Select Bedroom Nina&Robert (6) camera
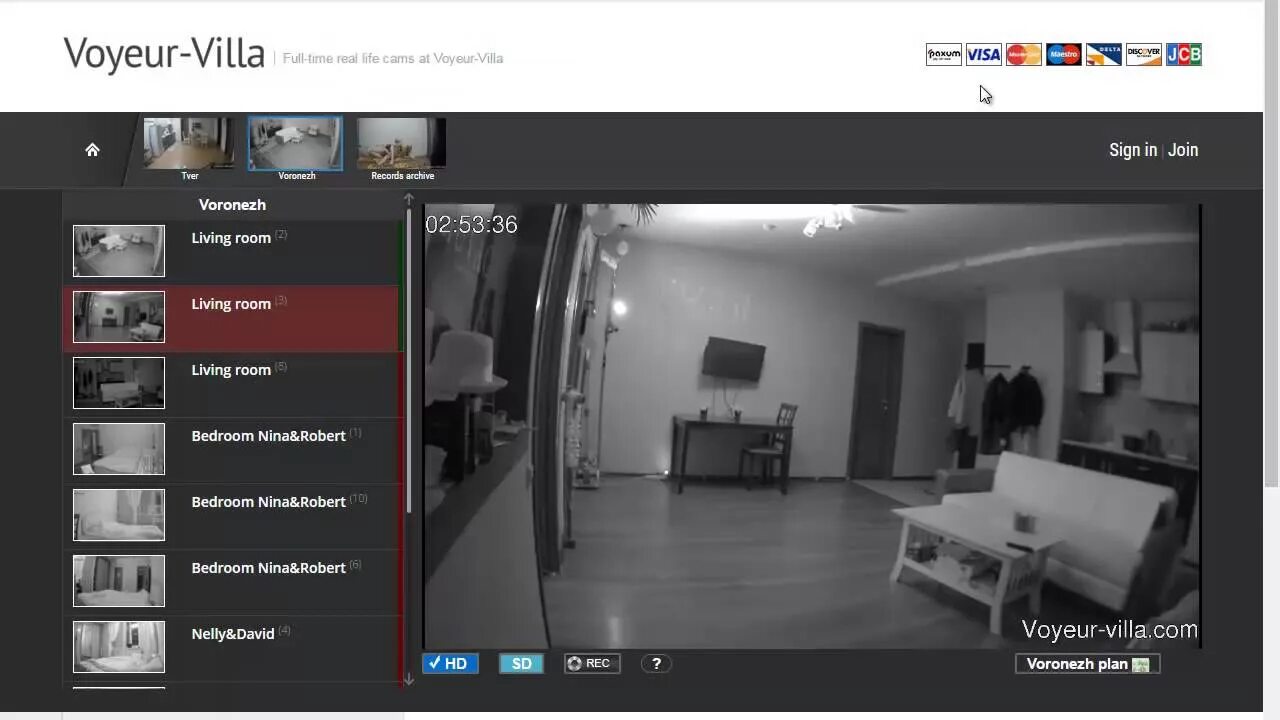 (231, 582)
